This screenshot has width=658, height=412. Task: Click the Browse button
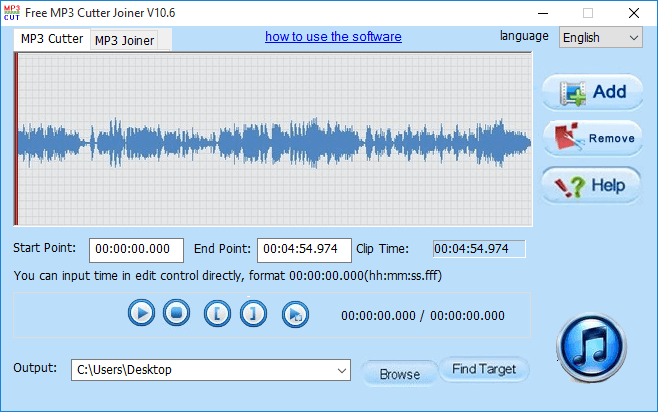click(x=400, y=374)
